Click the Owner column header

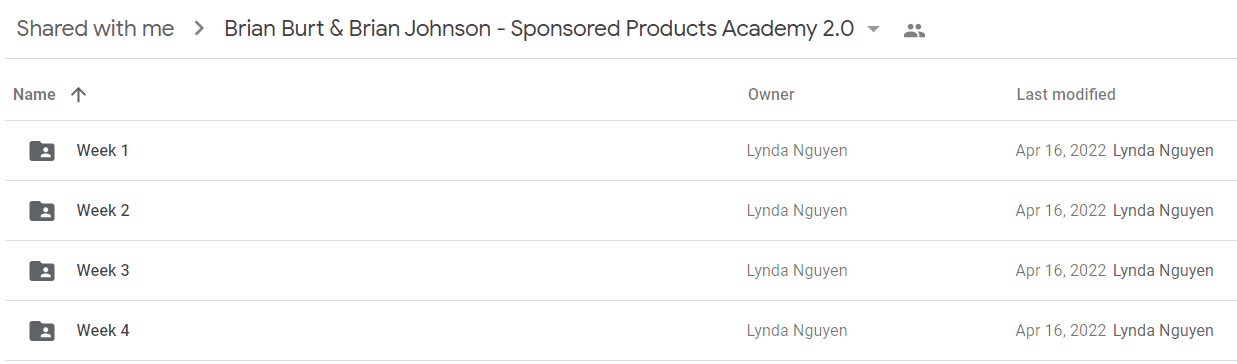771,95
